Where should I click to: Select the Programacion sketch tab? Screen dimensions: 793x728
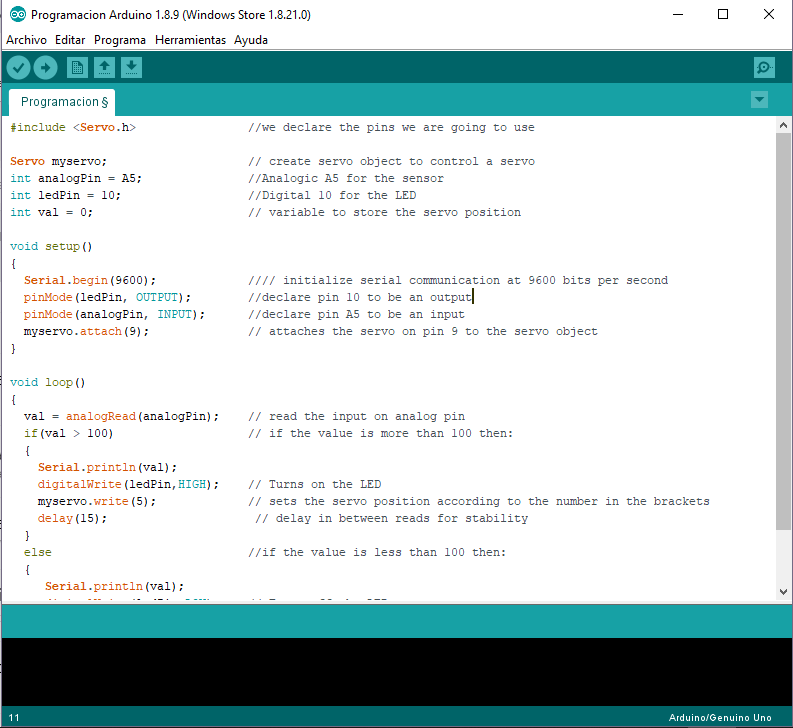[x=62, y=102]
